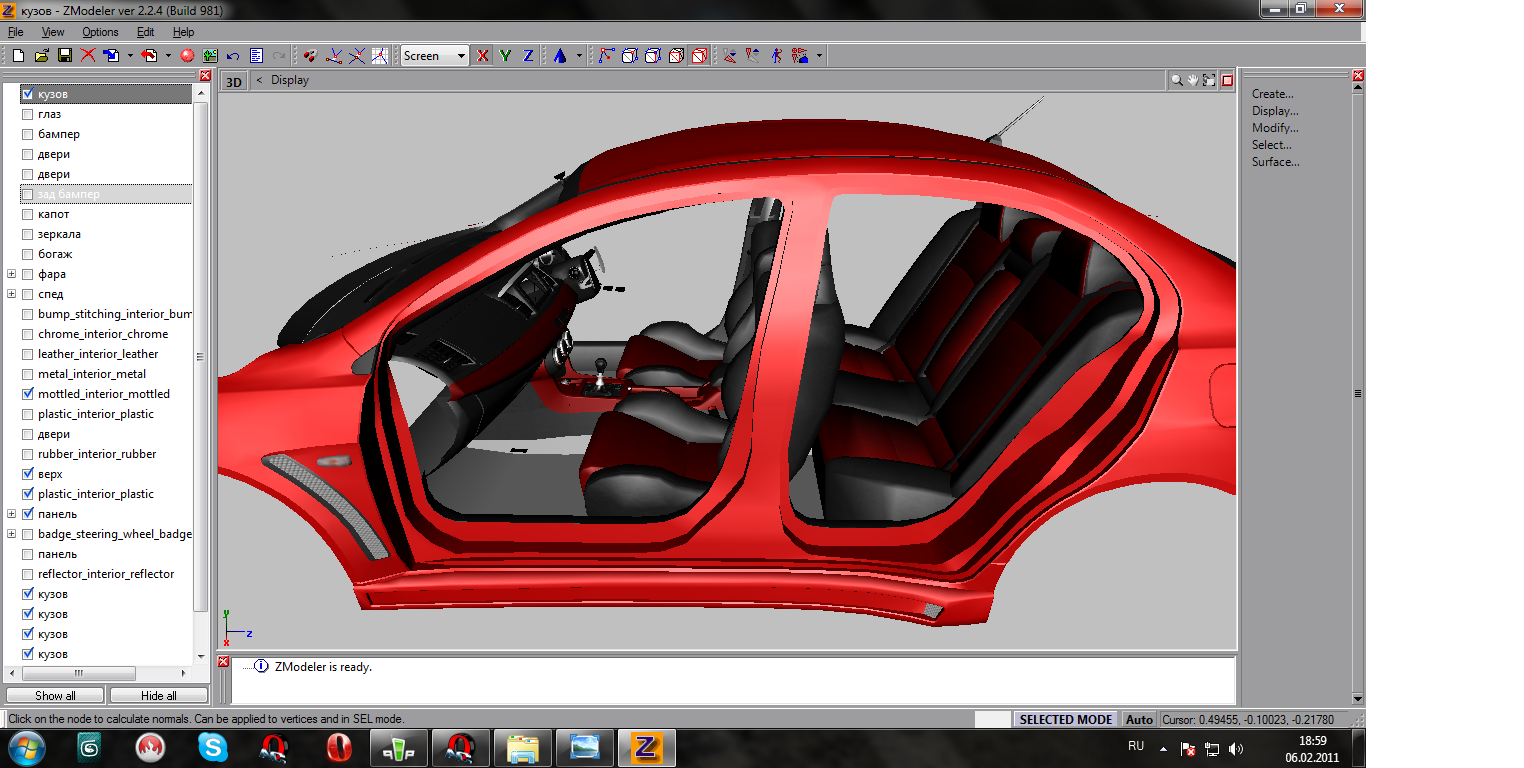Open the Edit menu
The width and height of the screenshot is (1524, 768).
pos(145,32)
